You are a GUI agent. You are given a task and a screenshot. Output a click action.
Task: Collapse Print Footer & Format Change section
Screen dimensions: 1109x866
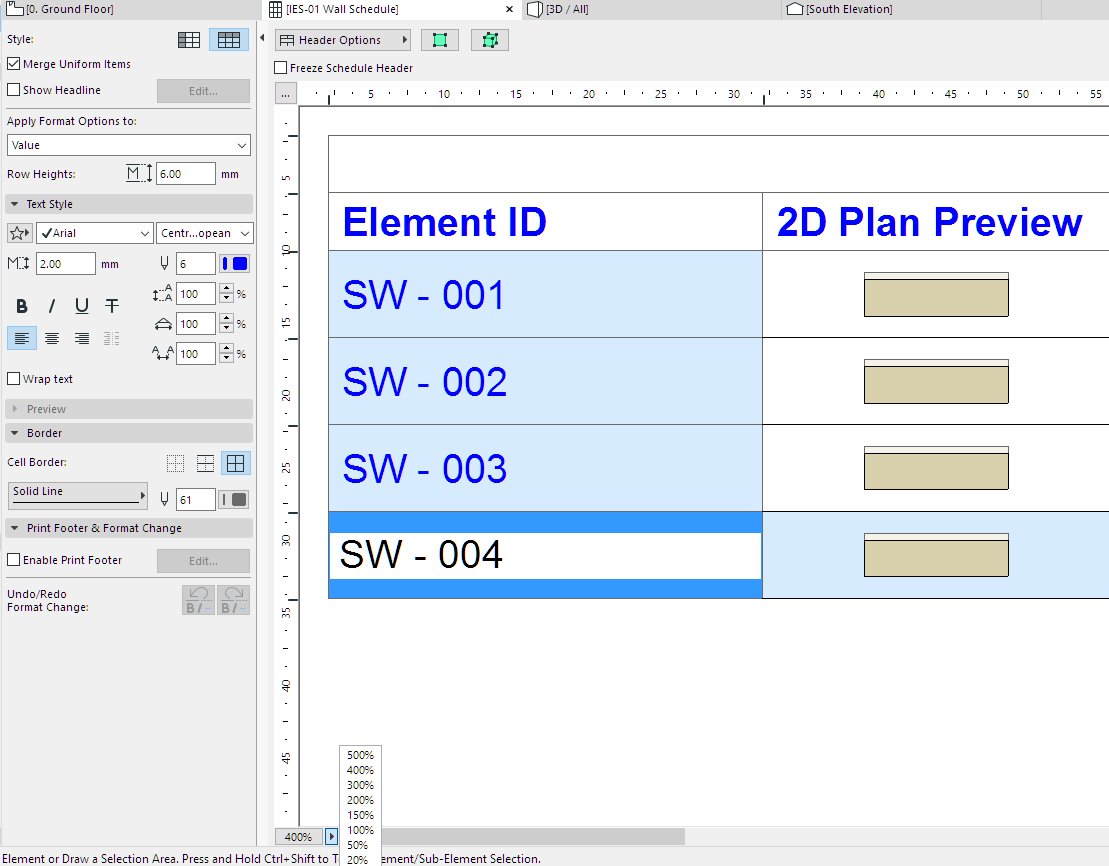[x=14, y=528]
